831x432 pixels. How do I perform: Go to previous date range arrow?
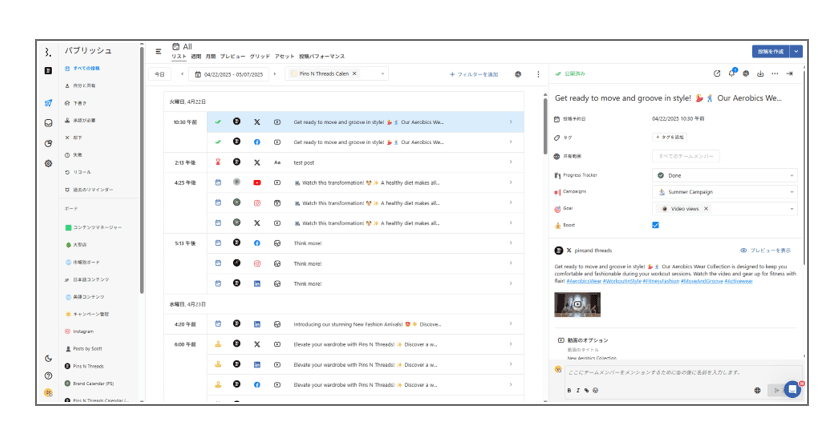pos(182,74)
